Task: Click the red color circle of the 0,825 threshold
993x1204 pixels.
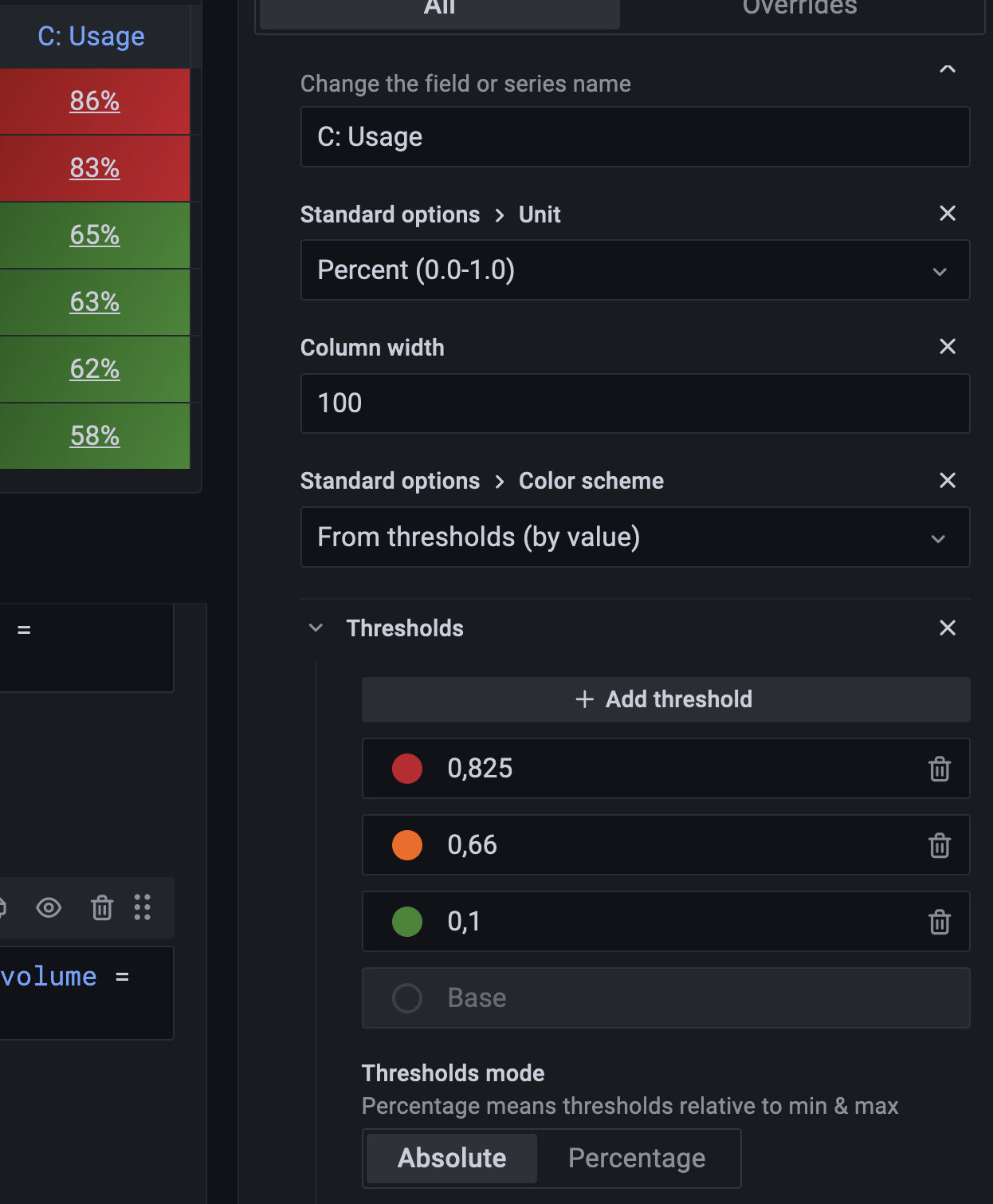Action: [406, 769]
